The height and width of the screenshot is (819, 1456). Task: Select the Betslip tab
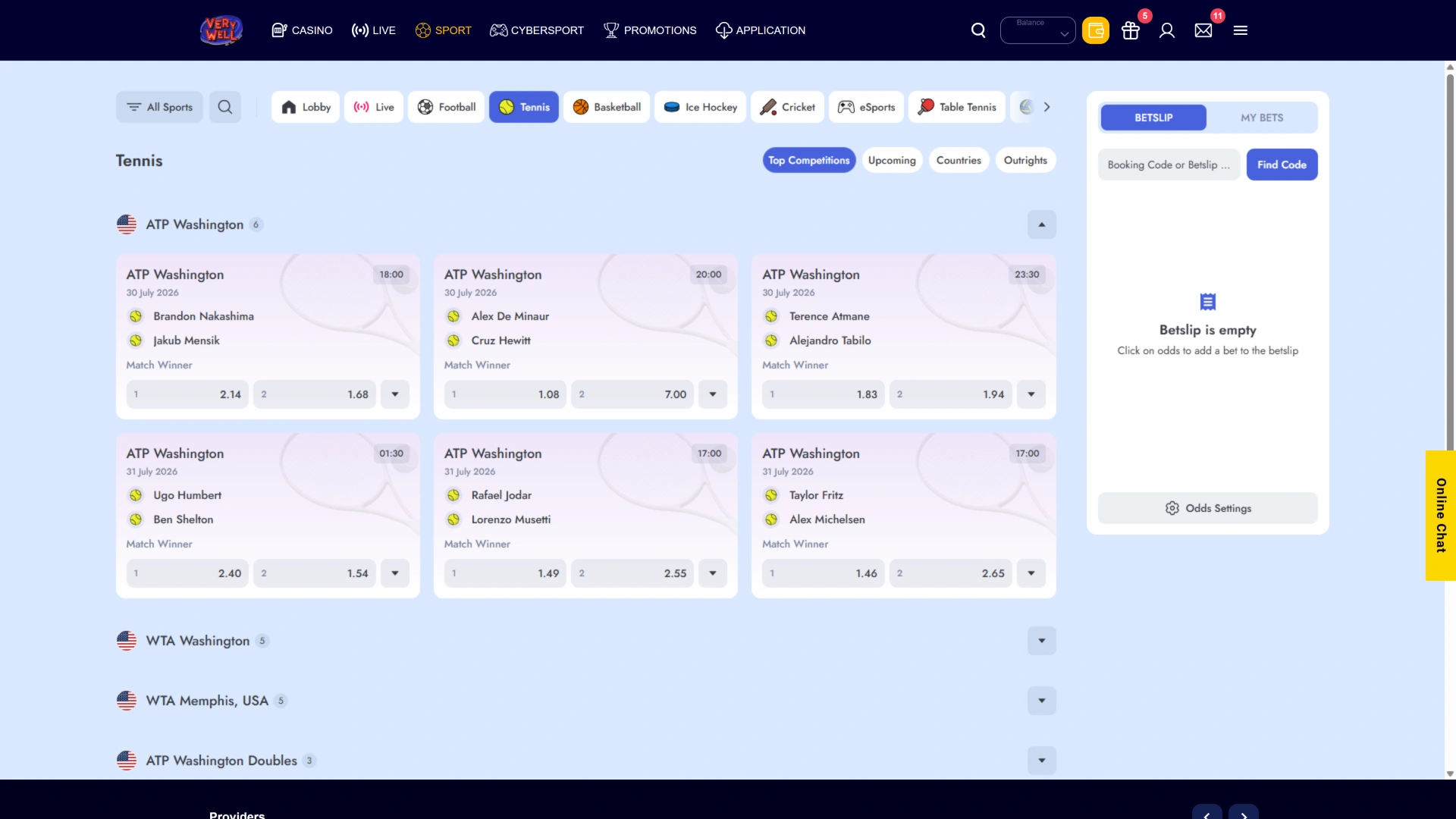pos(1153,118)
